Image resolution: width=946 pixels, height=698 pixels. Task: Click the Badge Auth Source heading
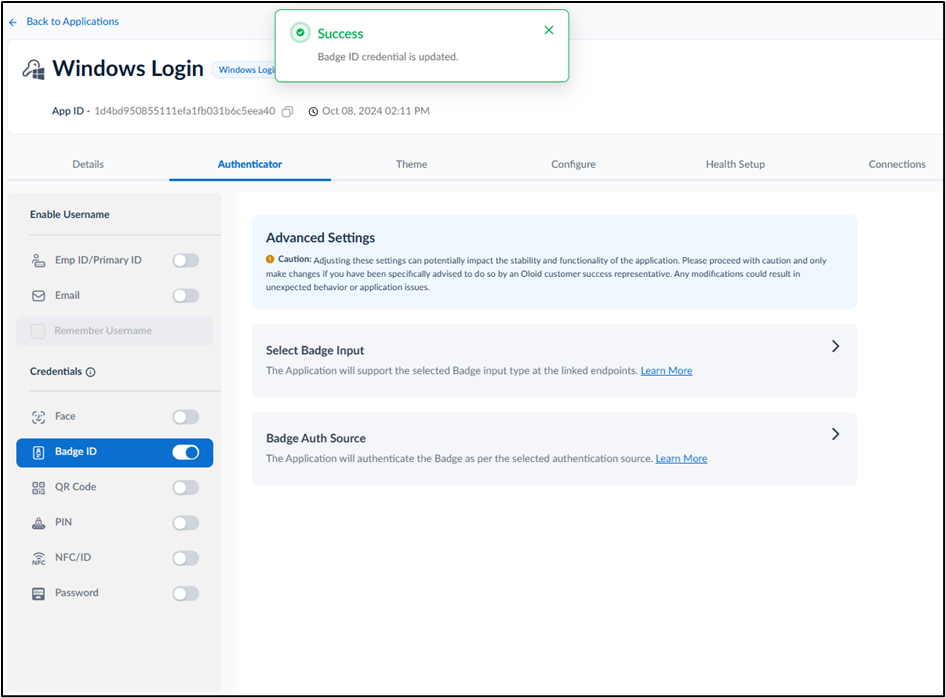(316, 439)
